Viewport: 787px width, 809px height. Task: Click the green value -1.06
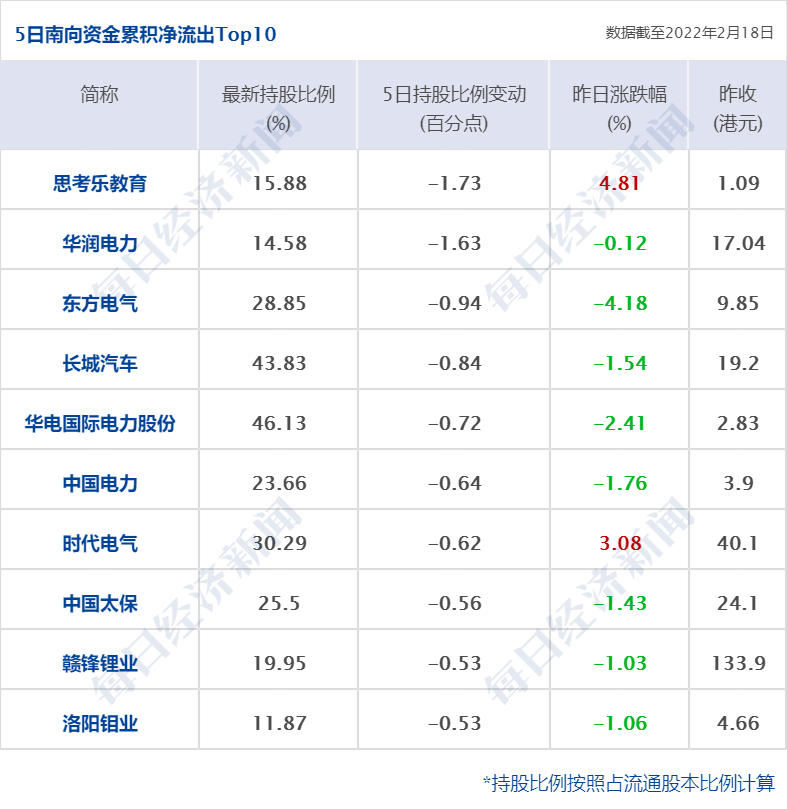620,723
